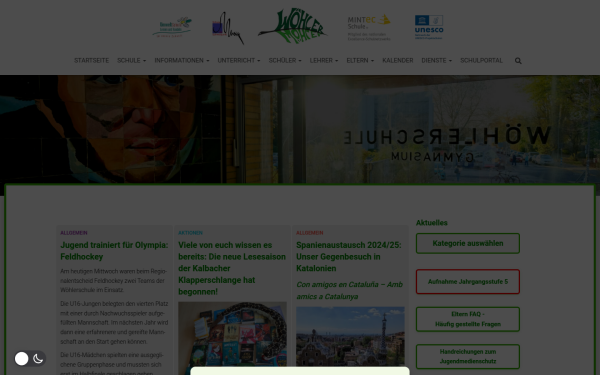Viewport: 600px width, 375px height.
Task: Open the Schulportal link
Action: (481, 60)
